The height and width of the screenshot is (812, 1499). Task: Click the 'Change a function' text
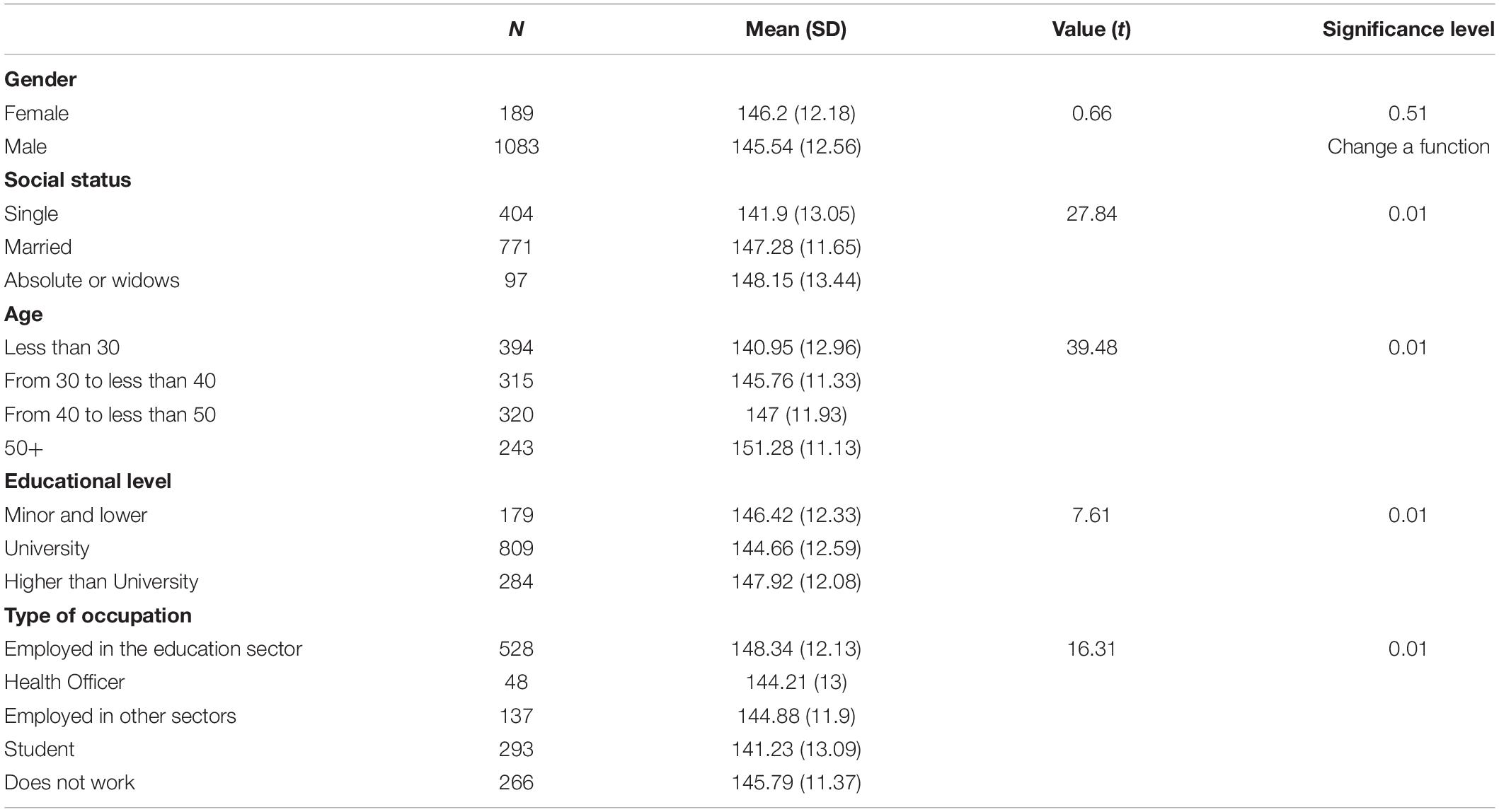coord(1408,146)
